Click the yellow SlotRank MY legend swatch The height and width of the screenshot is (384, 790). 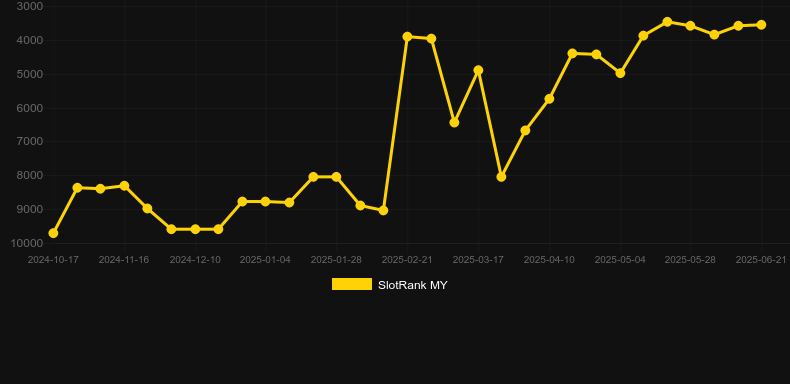(352, 284)
